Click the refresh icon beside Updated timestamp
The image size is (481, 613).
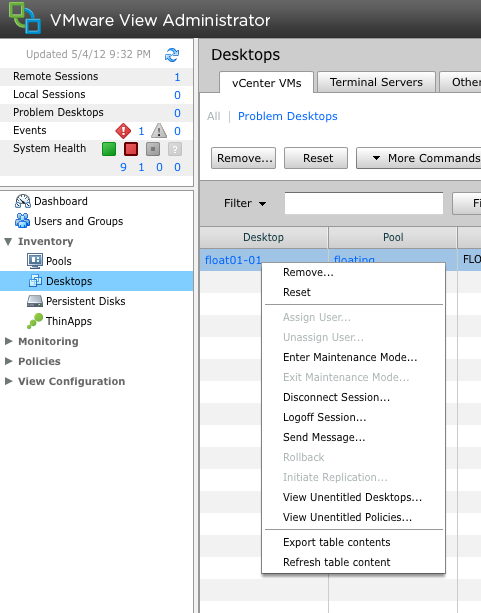172,55
